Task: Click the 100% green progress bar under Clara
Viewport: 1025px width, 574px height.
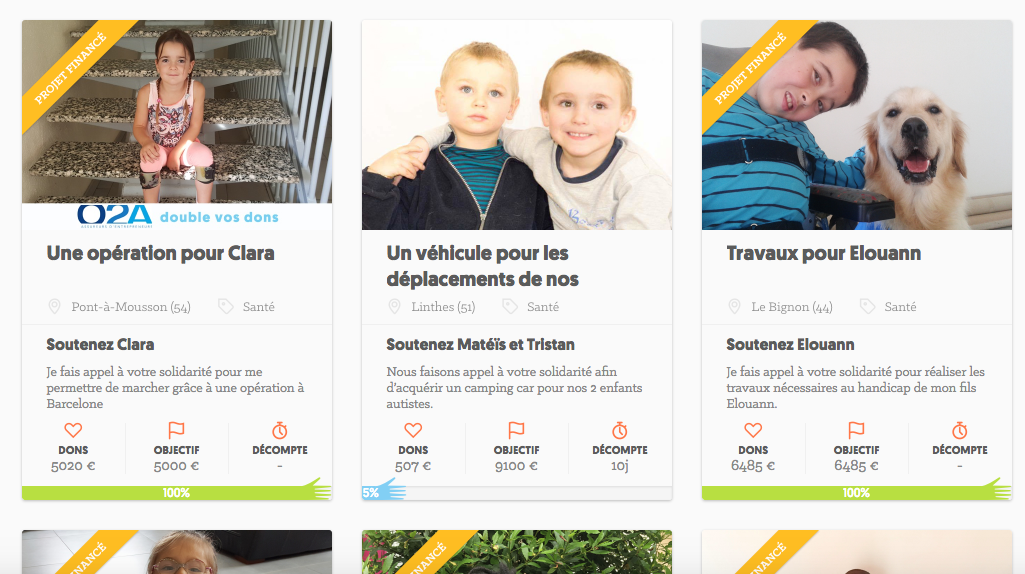Action: (177, 493)
